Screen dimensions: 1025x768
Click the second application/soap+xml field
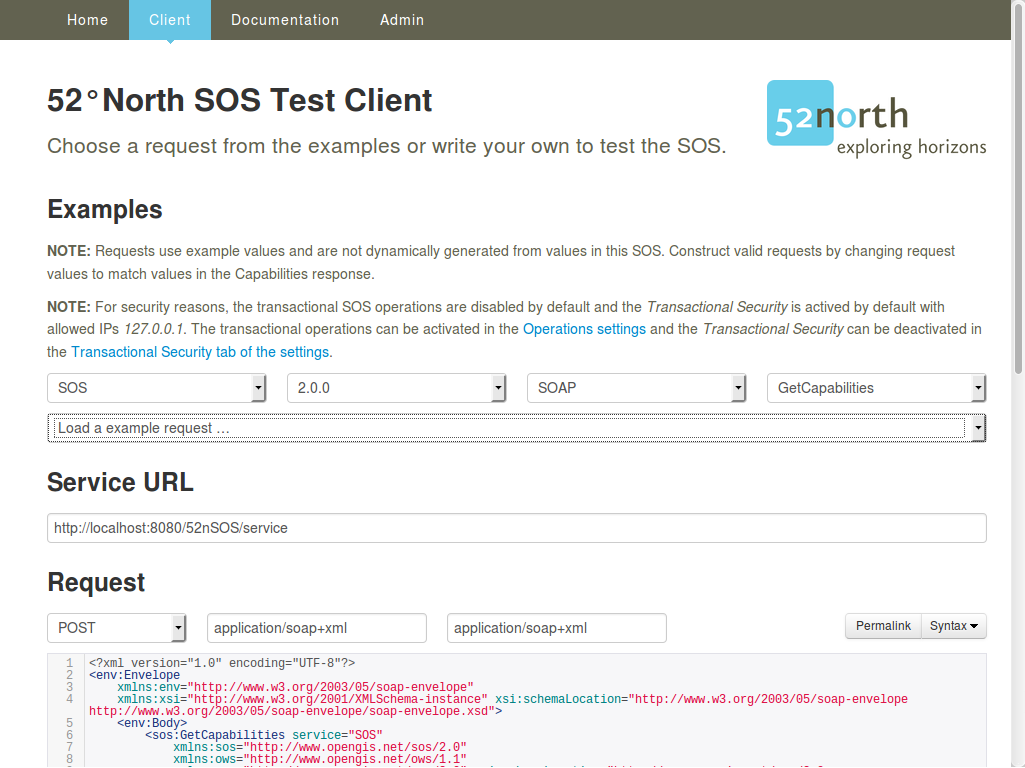(557, 628)
